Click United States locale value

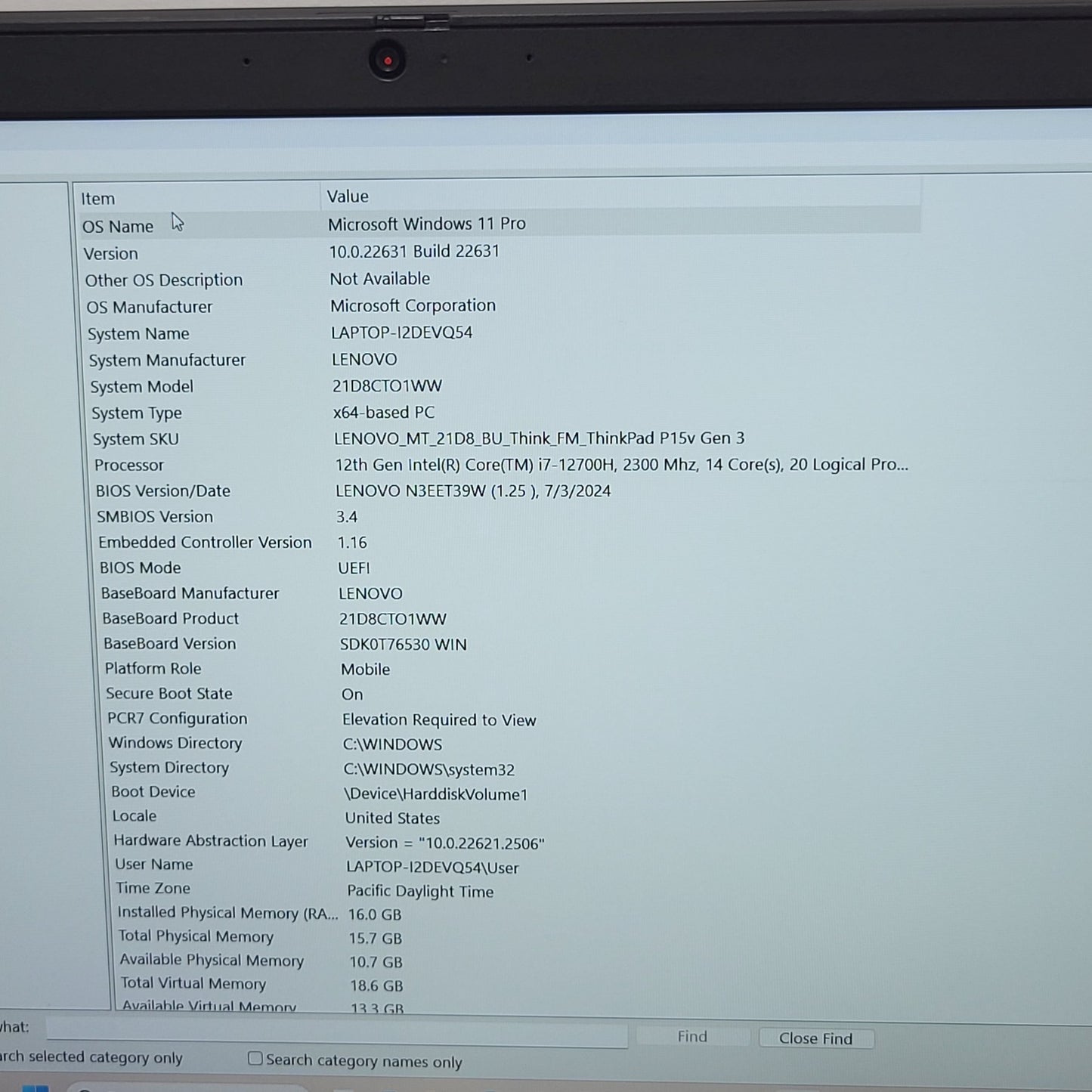[x=392, y=818]
